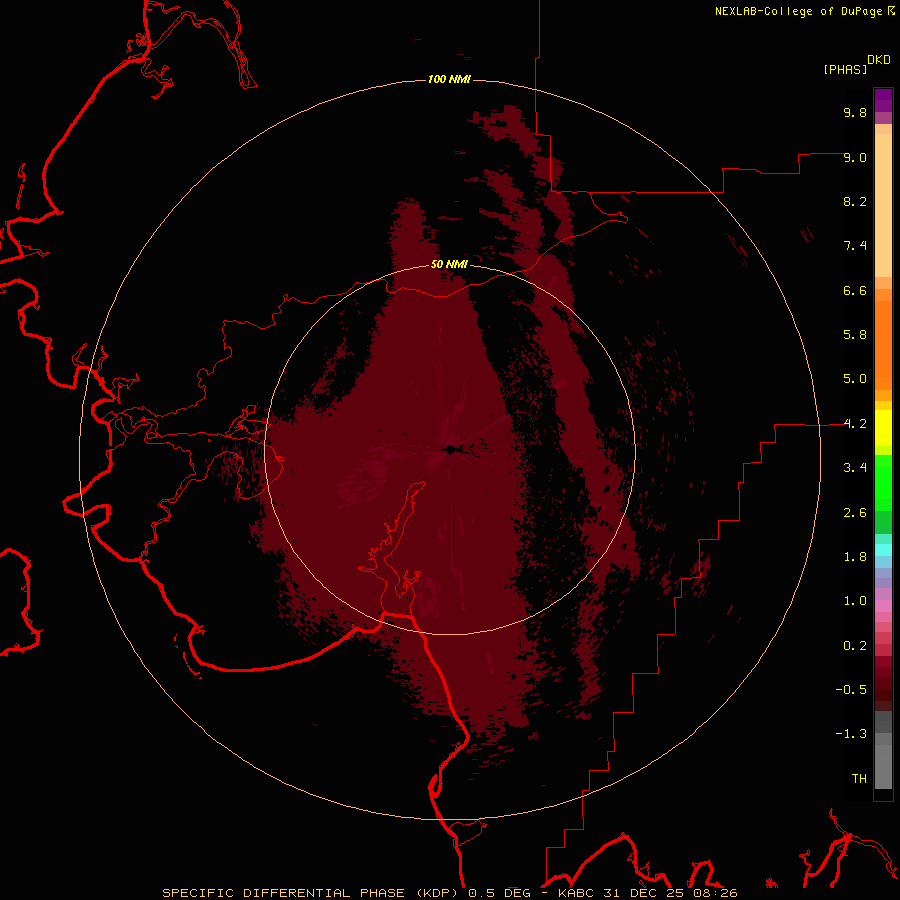Click the purple swatch atop the color bar
Image resolution: width=900 pixels, height=900 pixels.
(883, 100)
